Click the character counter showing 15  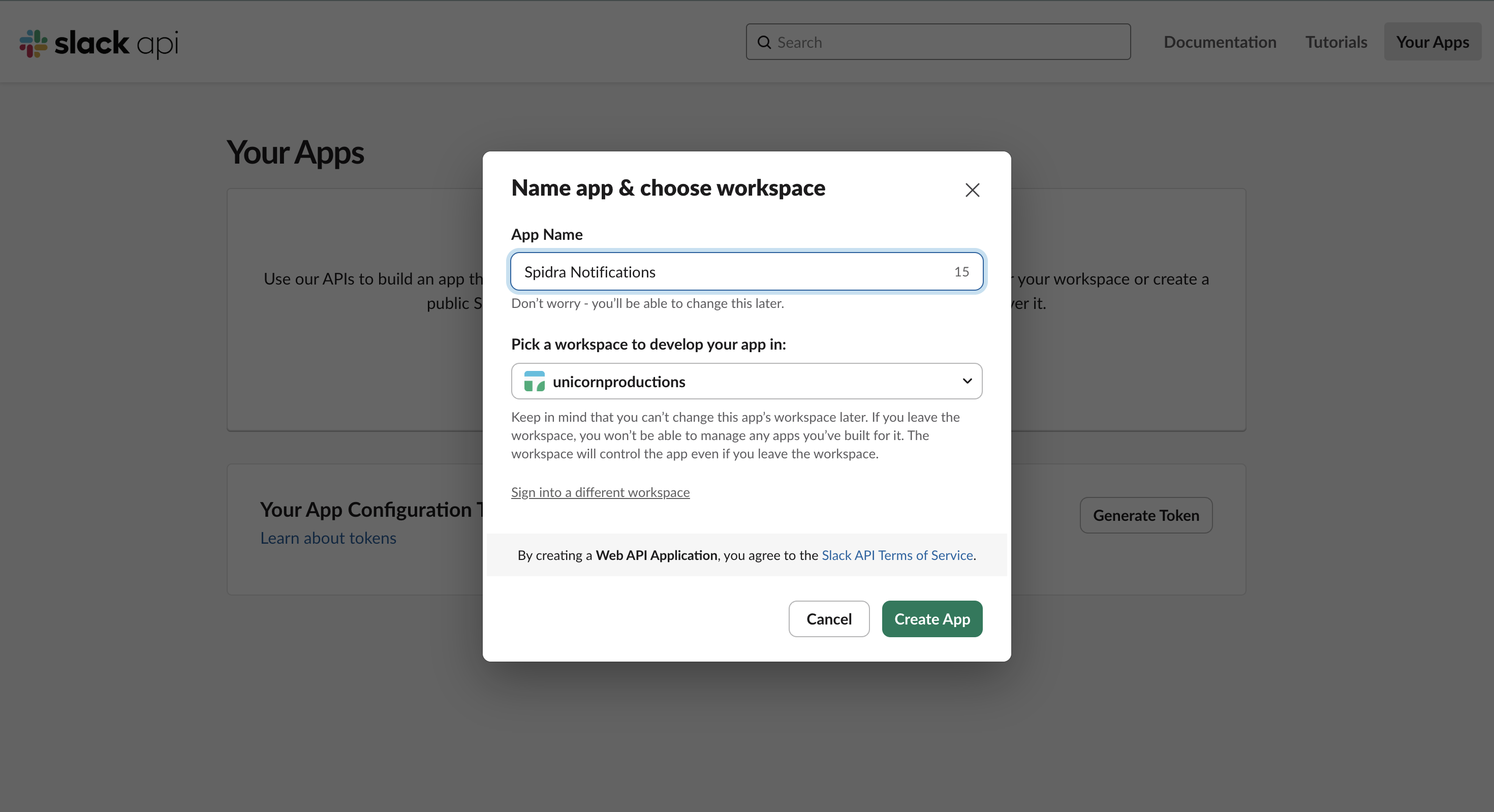click(961, 272)
